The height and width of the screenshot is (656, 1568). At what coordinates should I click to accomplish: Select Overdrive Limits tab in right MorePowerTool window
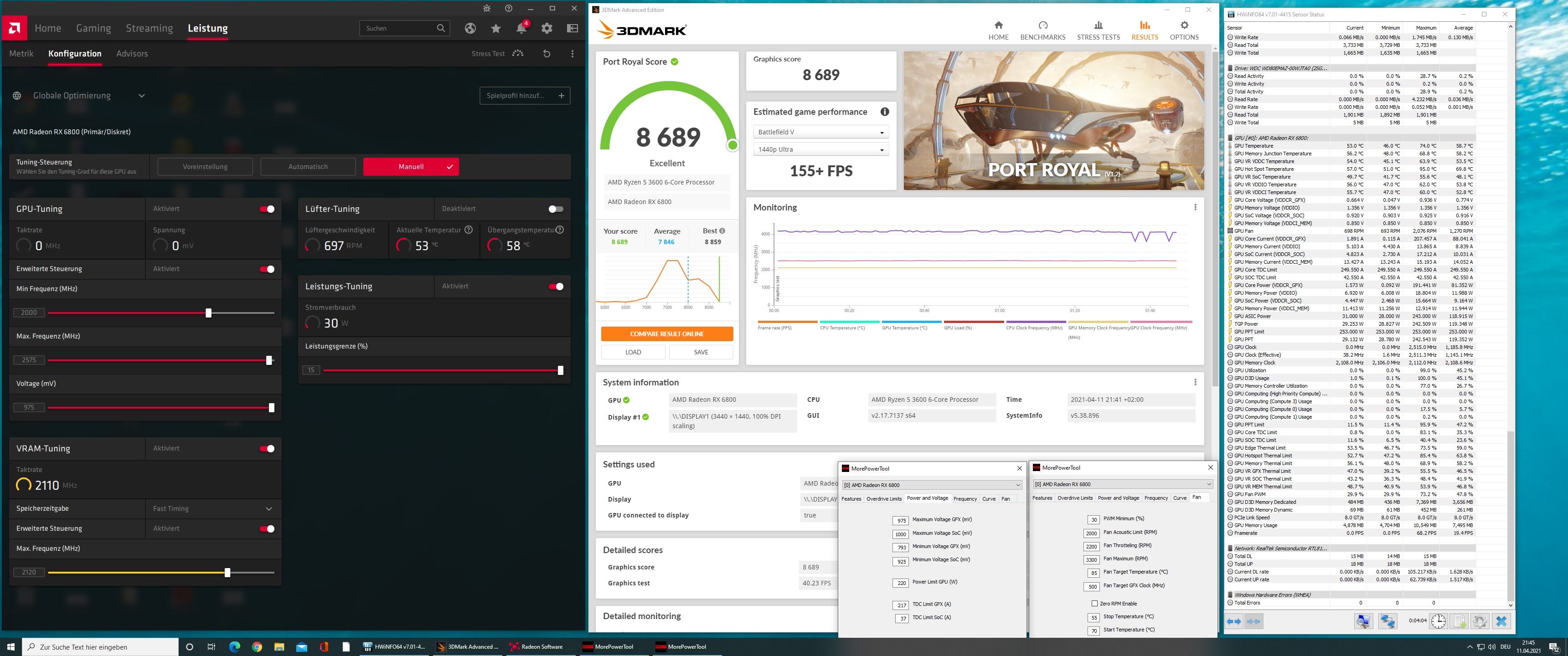[1075, 498]
